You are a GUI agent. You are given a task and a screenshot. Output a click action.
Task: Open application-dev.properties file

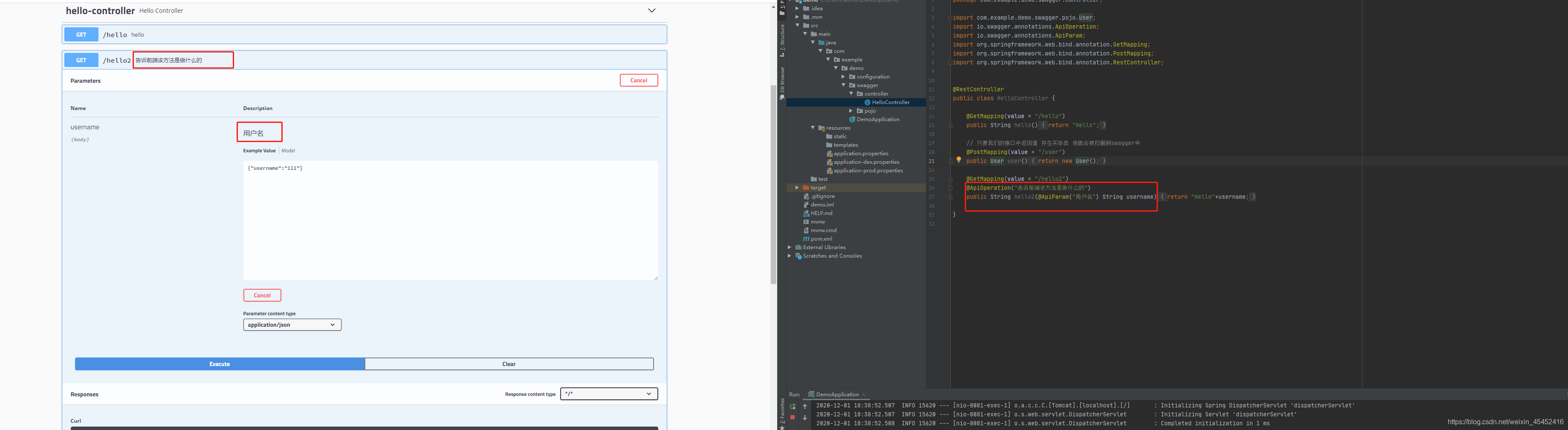[862, 162]
